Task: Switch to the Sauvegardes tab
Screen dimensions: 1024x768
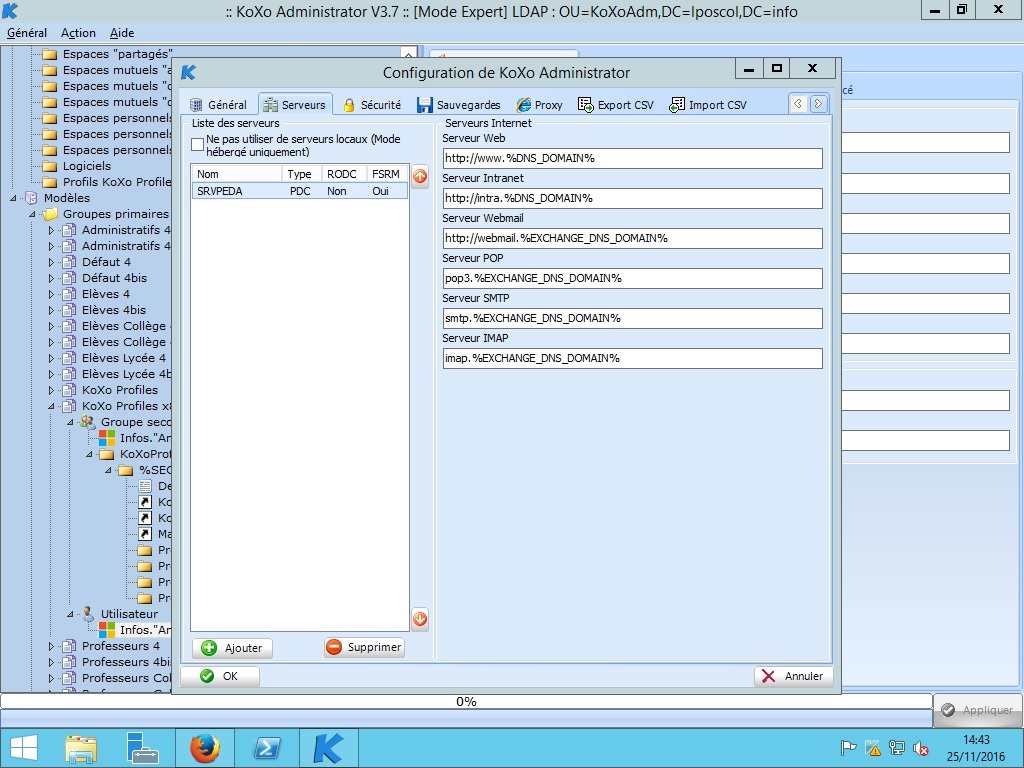Action: point(459,104)
